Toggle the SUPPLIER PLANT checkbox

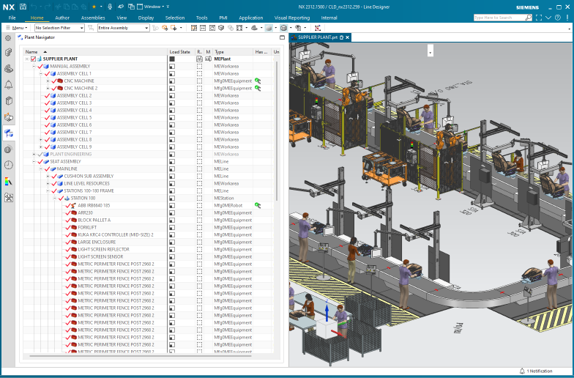[33, 59]
